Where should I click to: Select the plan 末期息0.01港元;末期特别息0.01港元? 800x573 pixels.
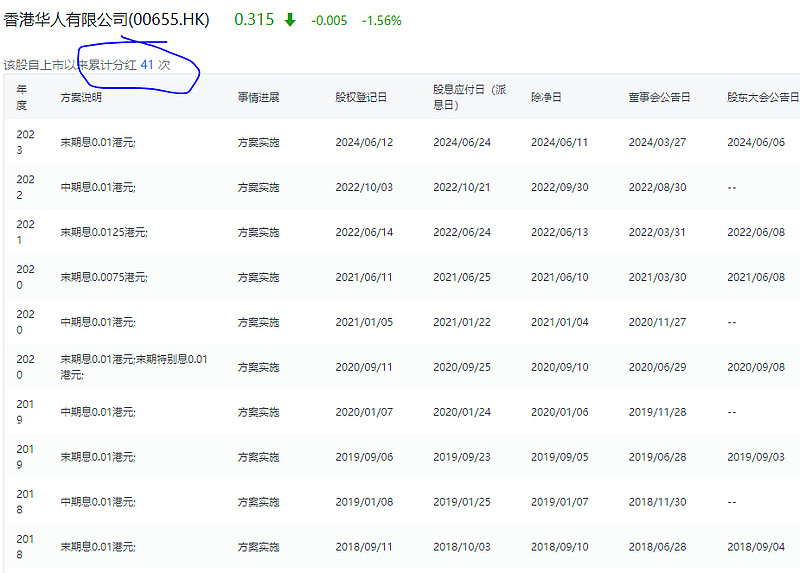[x=134, y=367]
